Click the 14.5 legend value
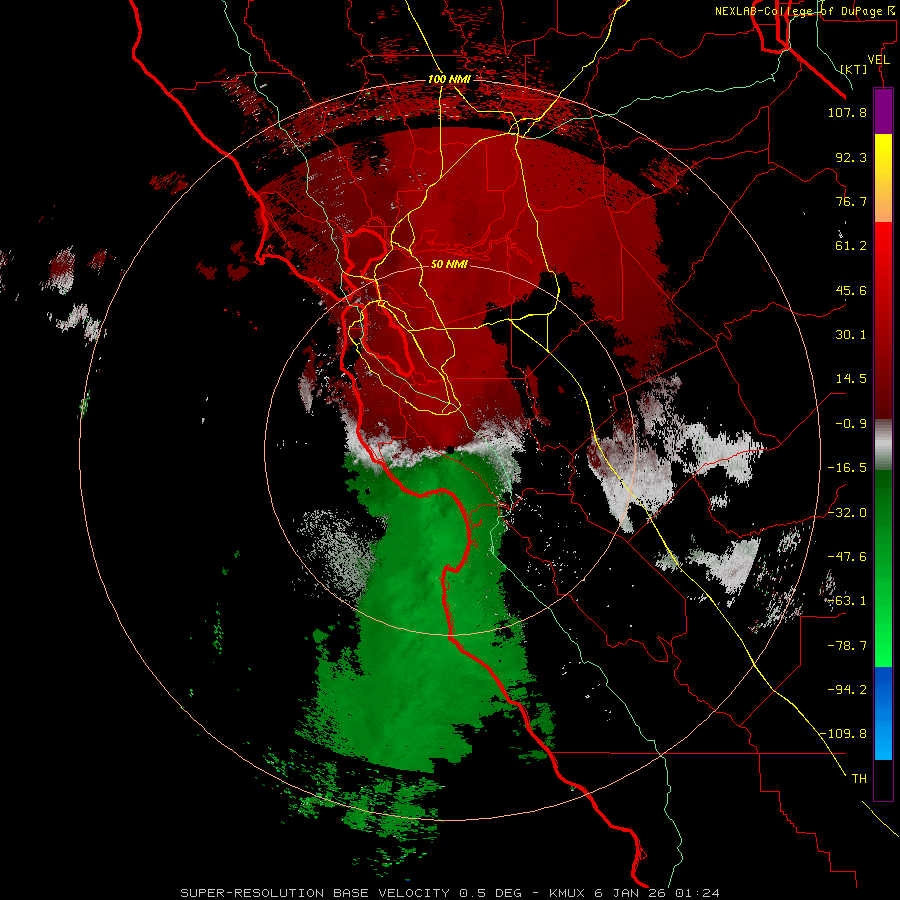Image resolution: width=900 pixels, height=900 pixels. (851, 379)
